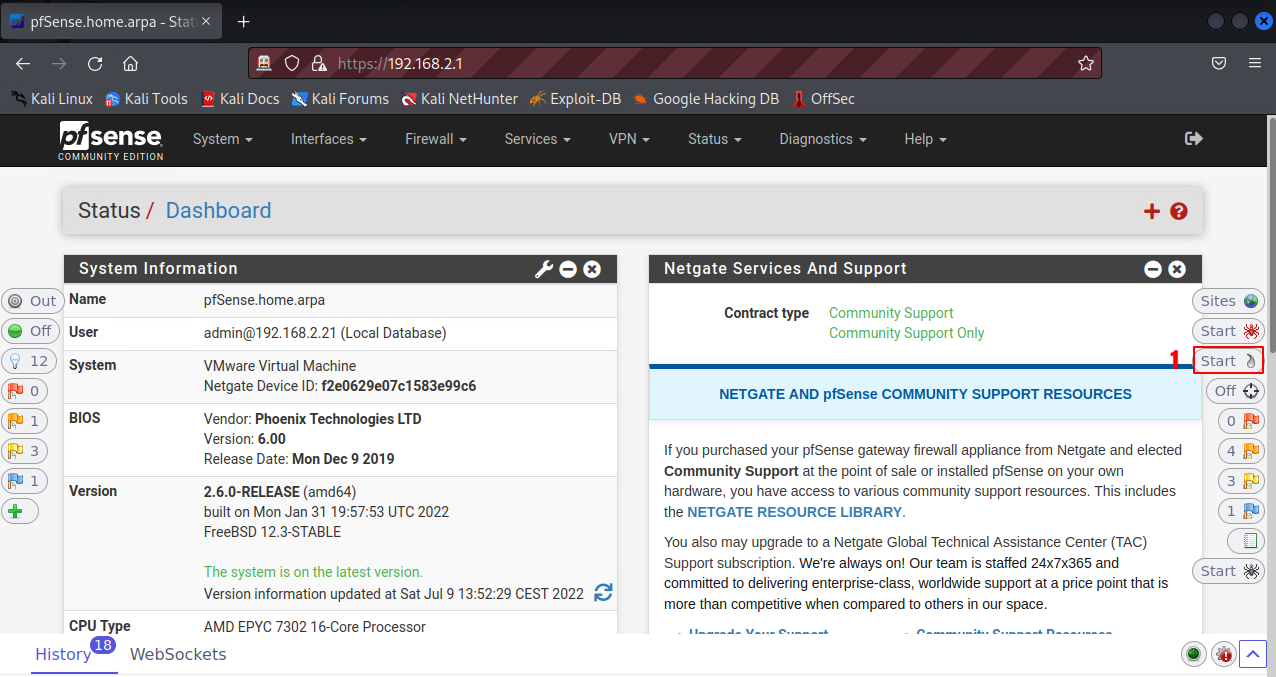Open the Diagnostics dropdown menu
The width and height of the screenshot is (1276, 677).
click(822, 139)
